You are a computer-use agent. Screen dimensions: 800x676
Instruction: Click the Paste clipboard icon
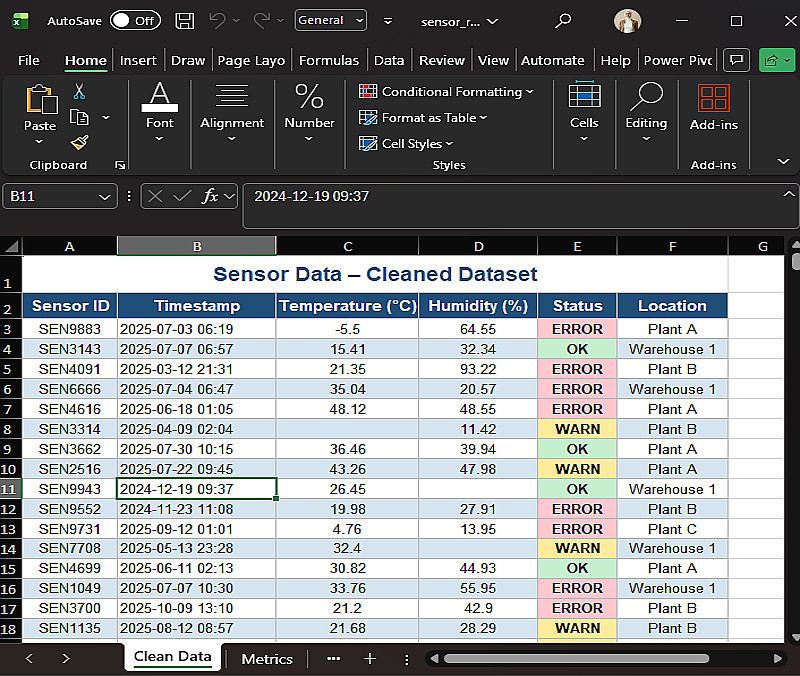(40, 100)
